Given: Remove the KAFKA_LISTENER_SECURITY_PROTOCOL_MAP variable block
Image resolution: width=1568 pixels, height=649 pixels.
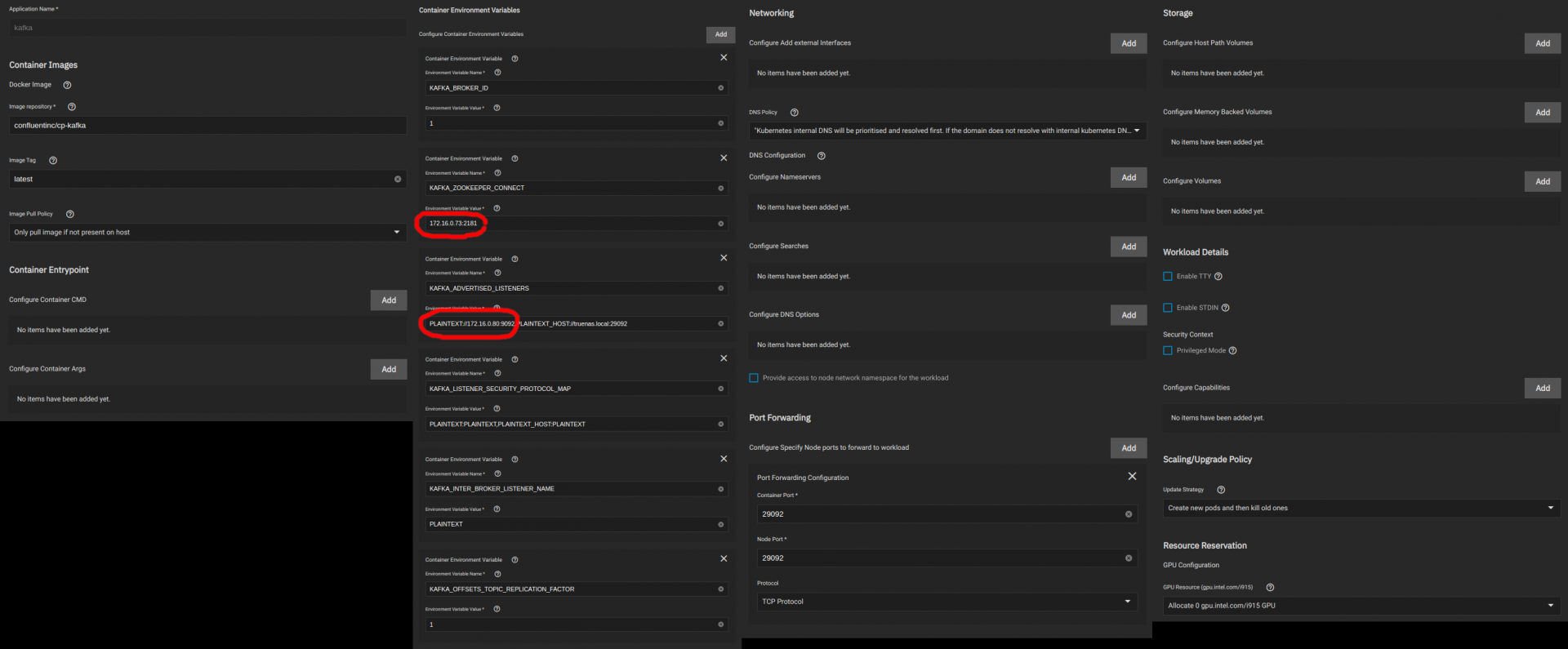Looking at the screenshot, I should [x=724, y=358].
